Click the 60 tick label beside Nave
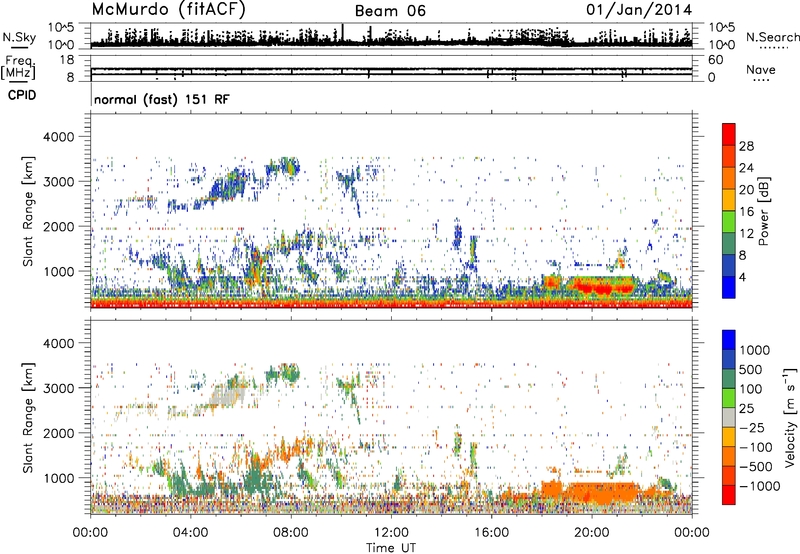The height and width of the screenshot is (554, 800). coord(715,60)
